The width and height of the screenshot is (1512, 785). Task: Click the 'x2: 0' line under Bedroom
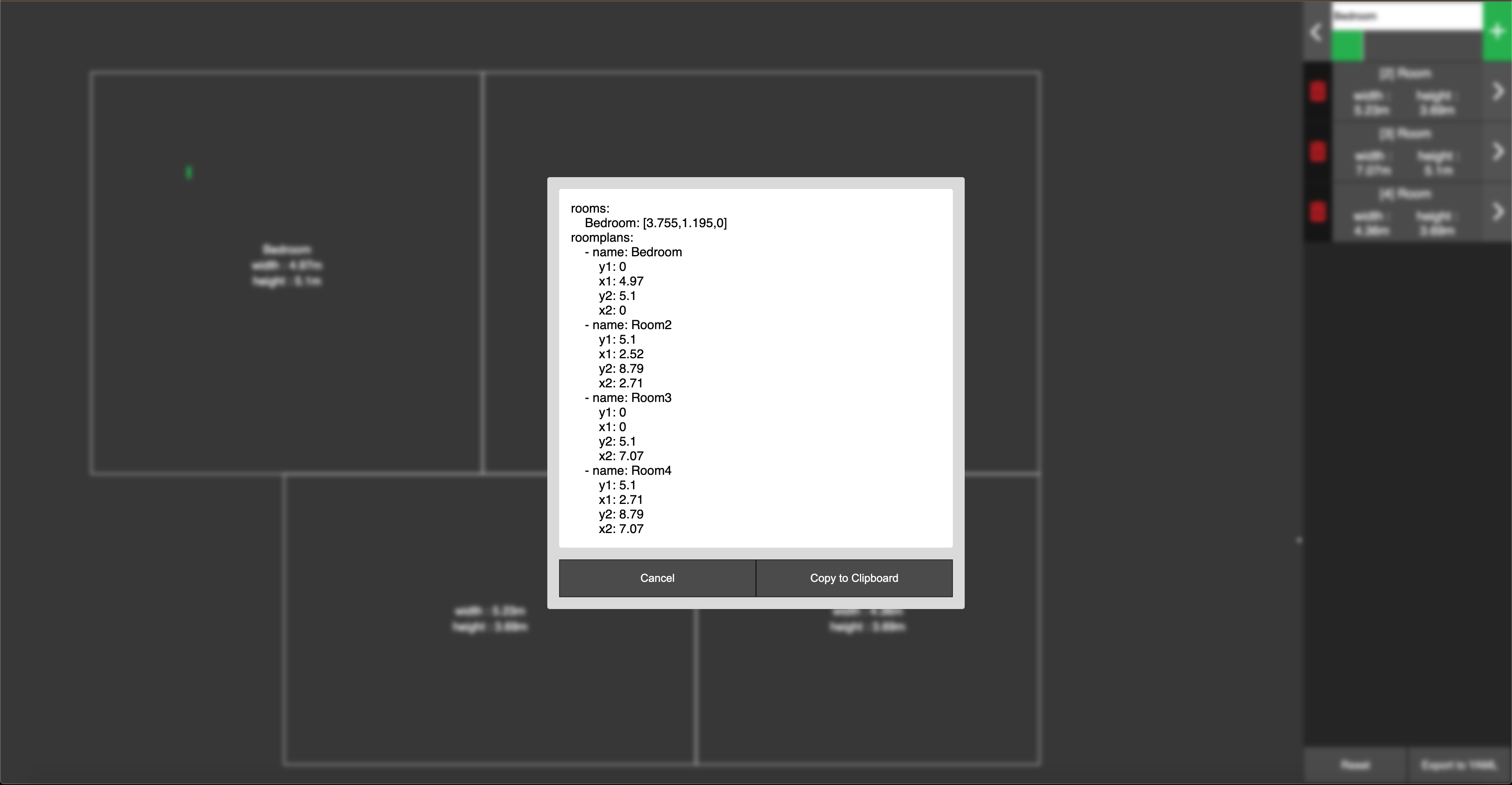tap(612, 310)
